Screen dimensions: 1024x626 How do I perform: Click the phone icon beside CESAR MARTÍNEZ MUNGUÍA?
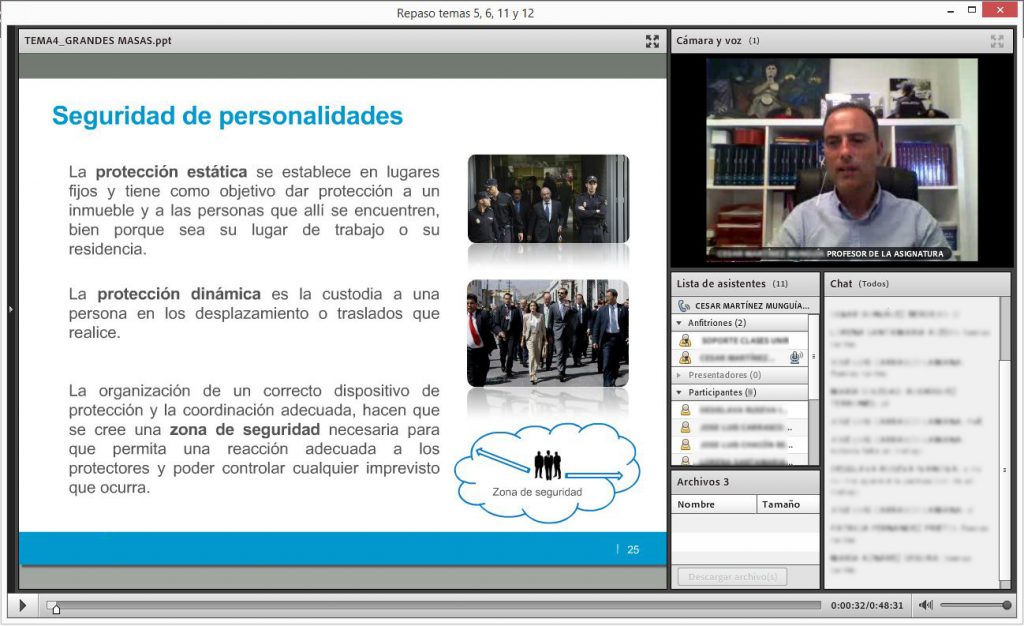point(684,305)
